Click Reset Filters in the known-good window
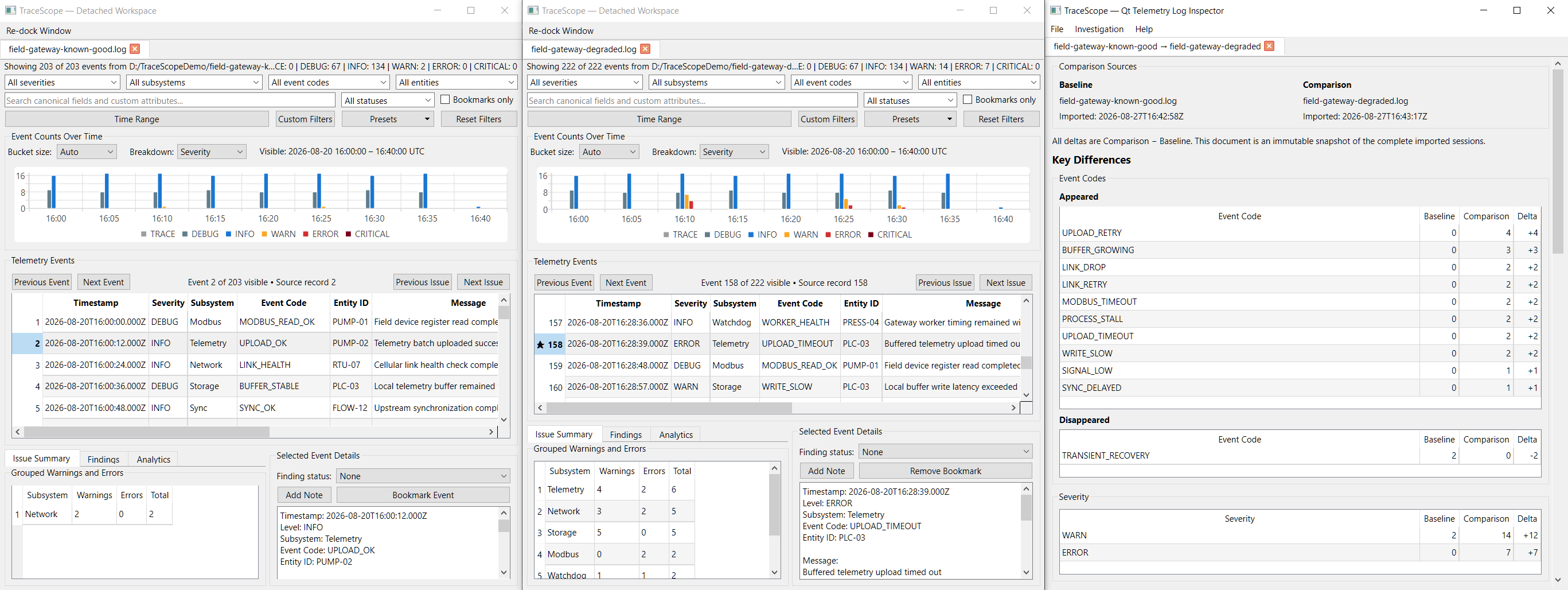The height and width of the screenshot is (590, 1568). (478, 119)
